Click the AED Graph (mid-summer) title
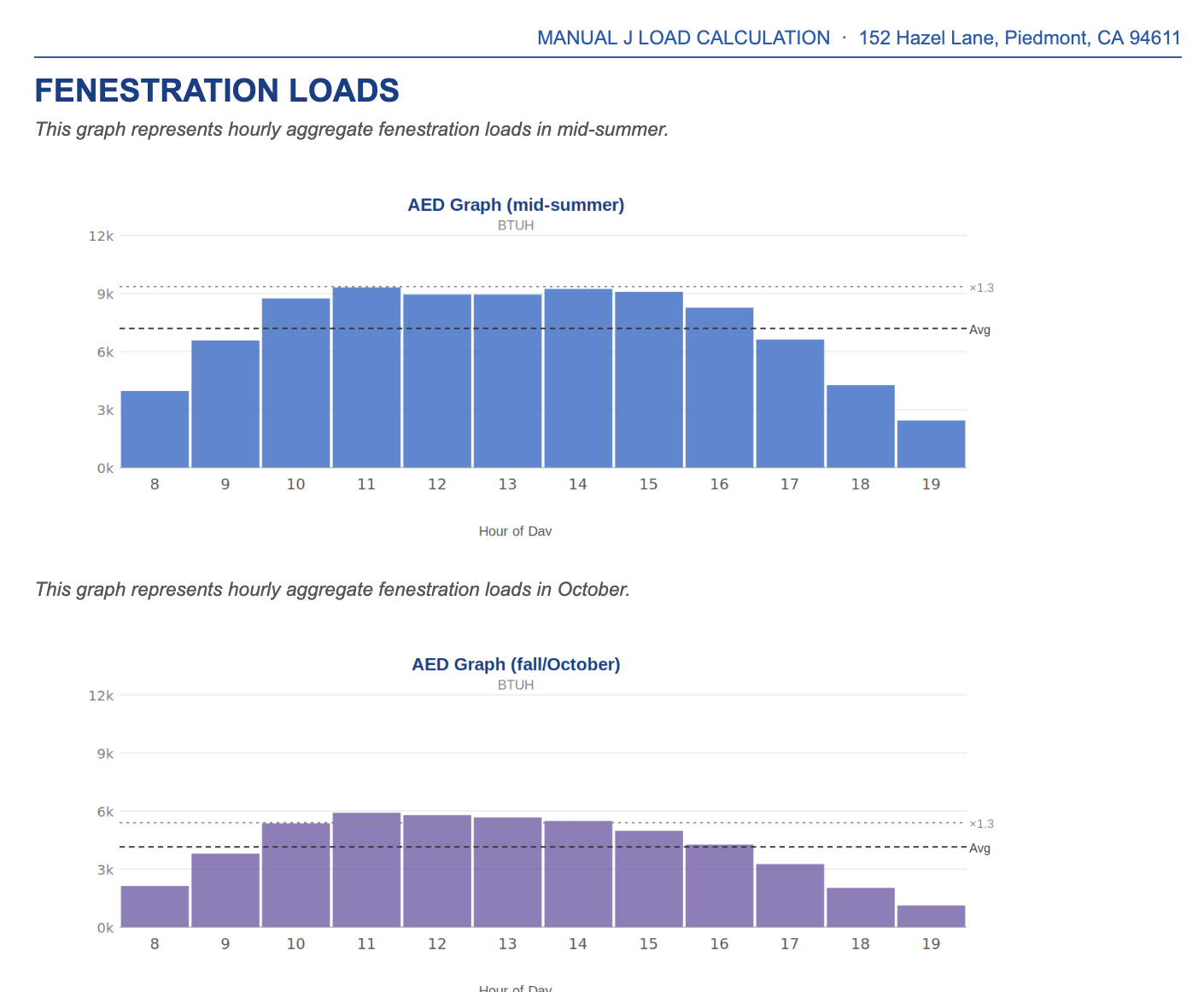Screen dimensions: 1204x992 tap(516, 205)
